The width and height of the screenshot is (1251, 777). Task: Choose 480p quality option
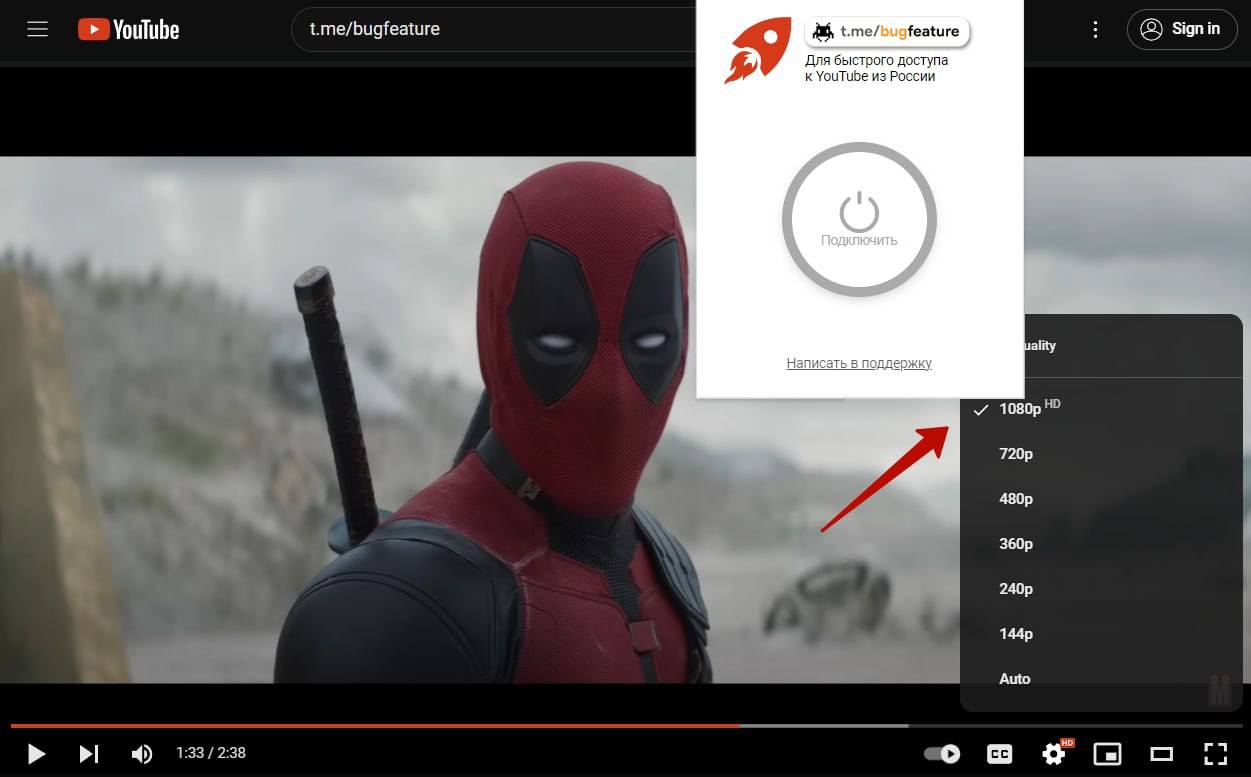1016,499
